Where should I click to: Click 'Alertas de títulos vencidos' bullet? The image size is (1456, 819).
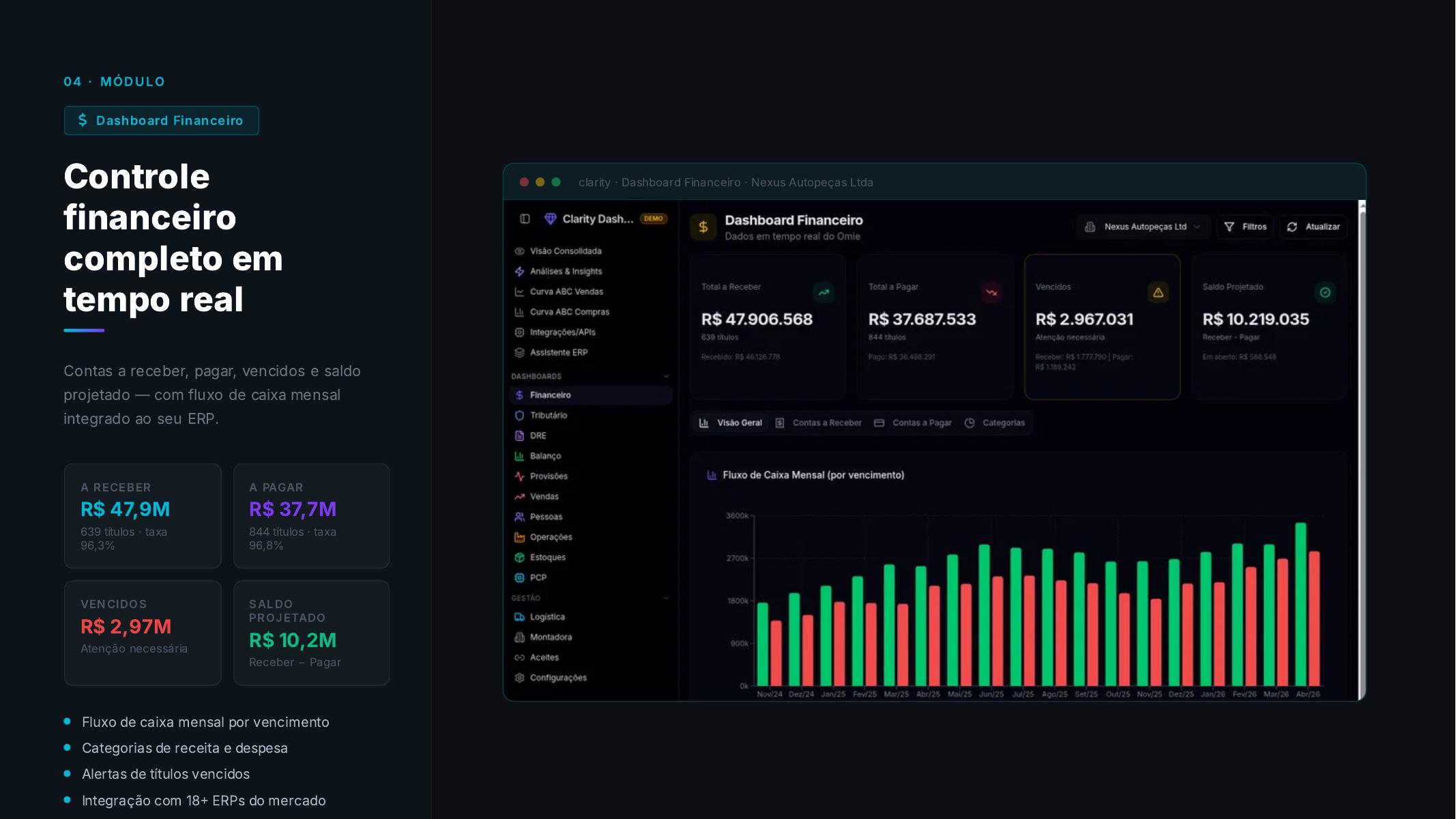tap(166, 774)
